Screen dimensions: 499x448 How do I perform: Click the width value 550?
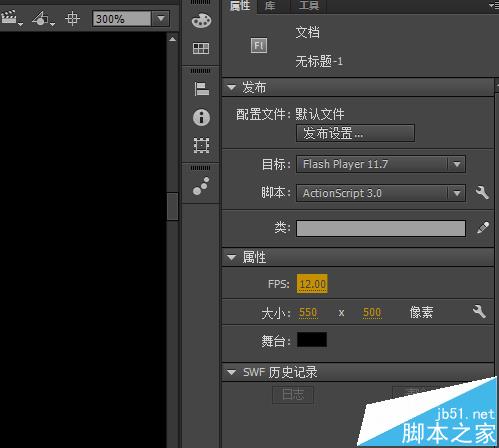point(308,312)
